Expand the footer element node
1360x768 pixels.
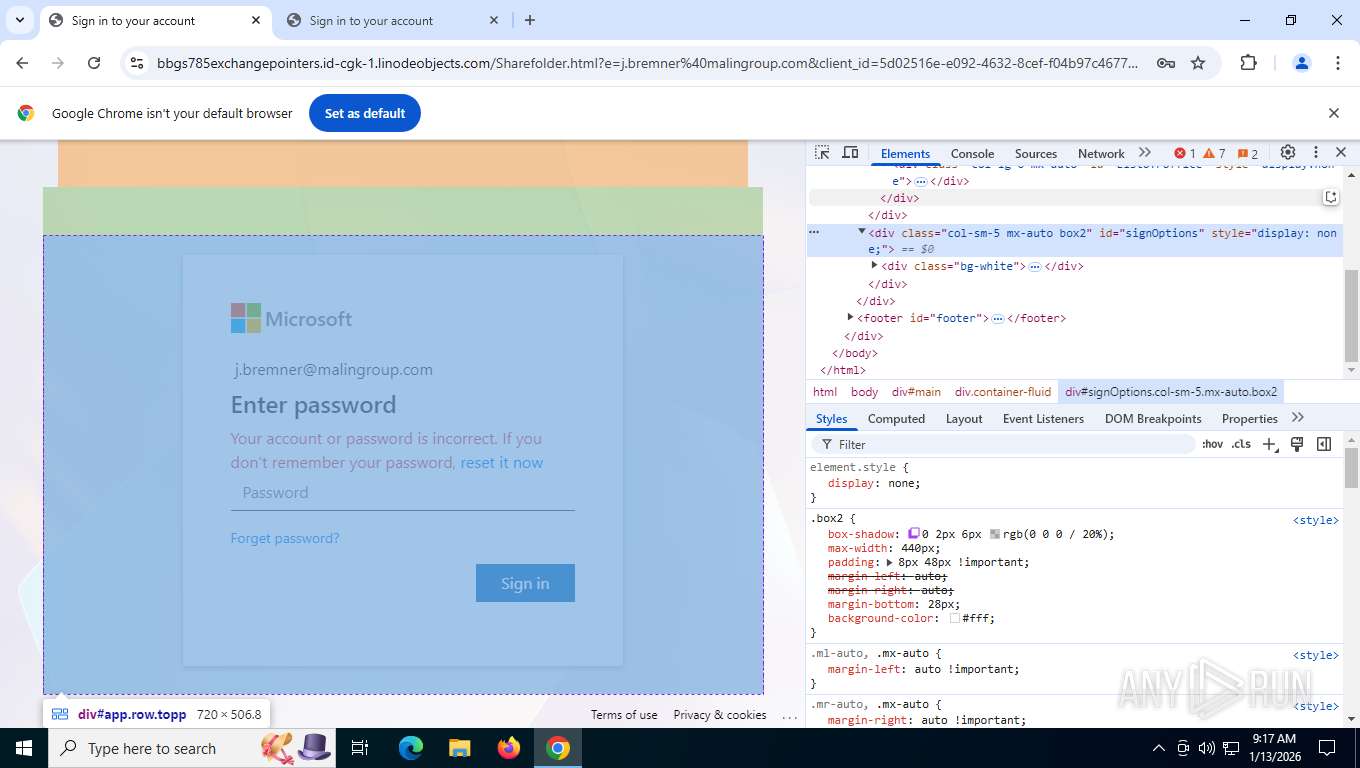pyautogui.click(x=850, y=318)
